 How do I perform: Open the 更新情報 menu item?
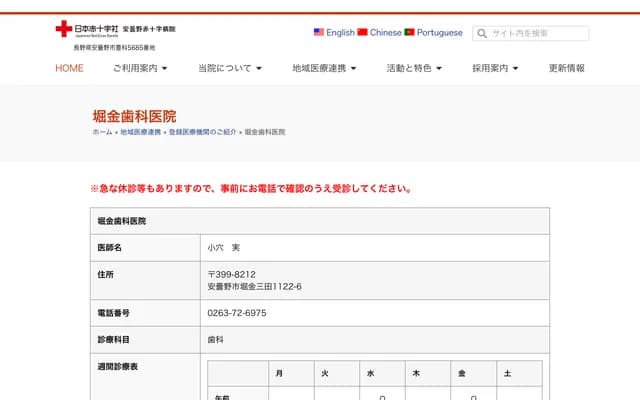[567, 68]
